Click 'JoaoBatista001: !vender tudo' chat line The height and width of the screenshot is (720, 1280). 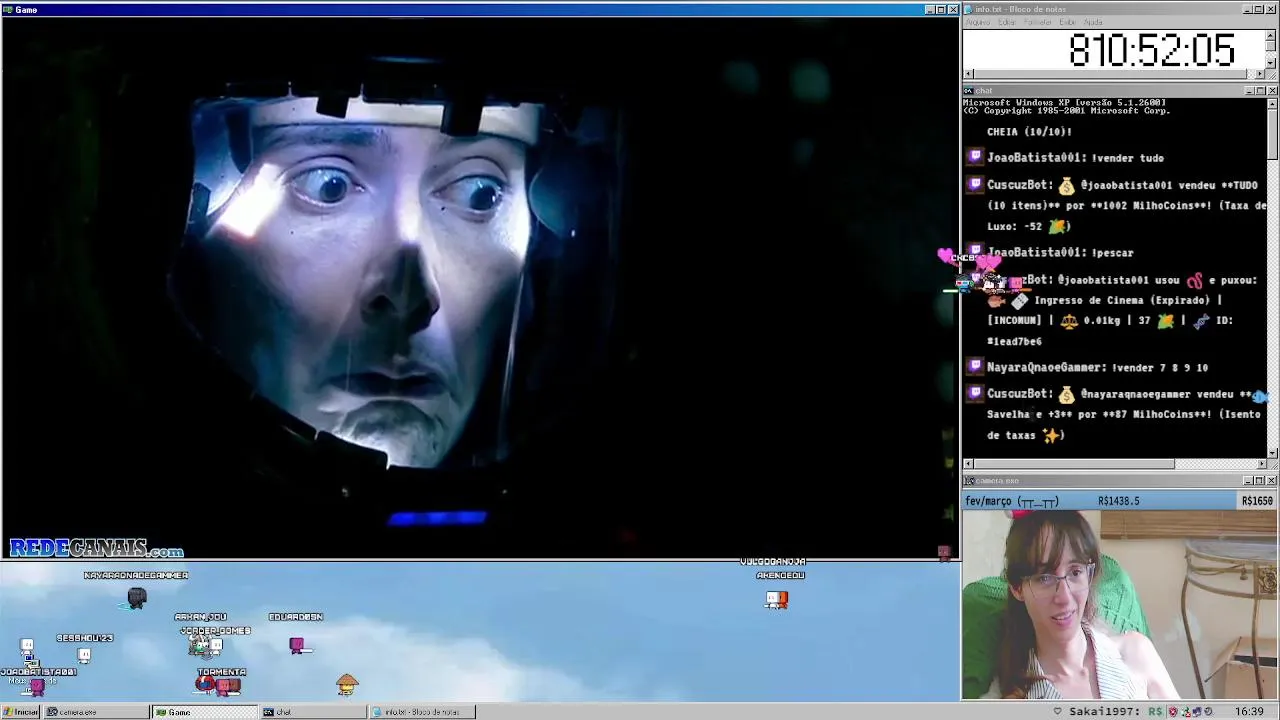point(1075,158)
